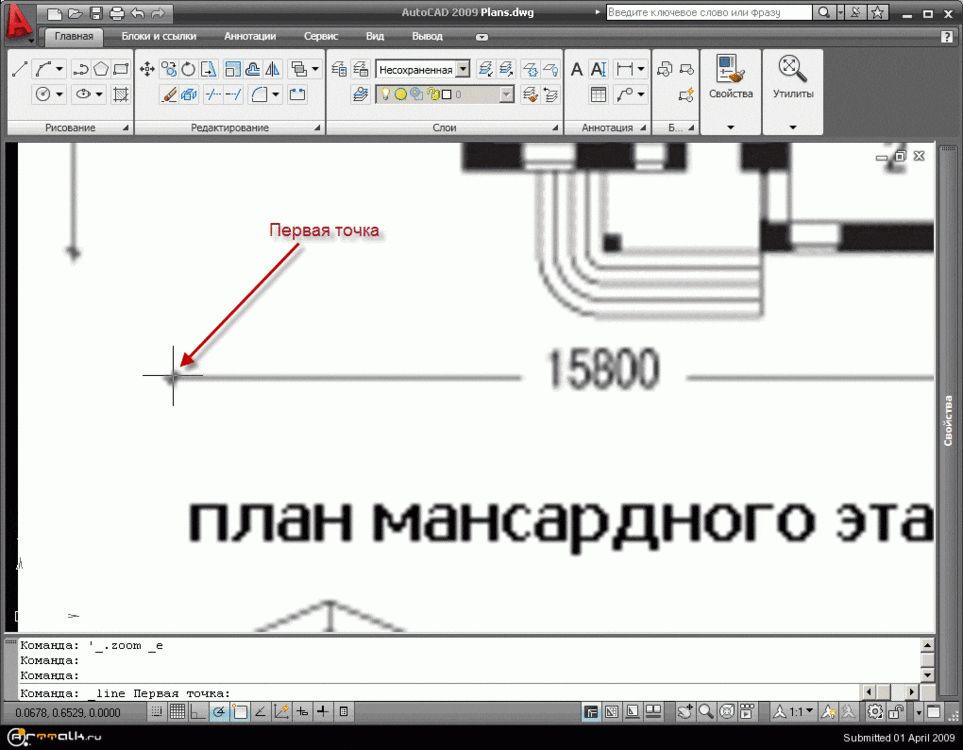Insert a table from Аннотация panel
The width and height of the screenshot is (963, 750).
598,95
